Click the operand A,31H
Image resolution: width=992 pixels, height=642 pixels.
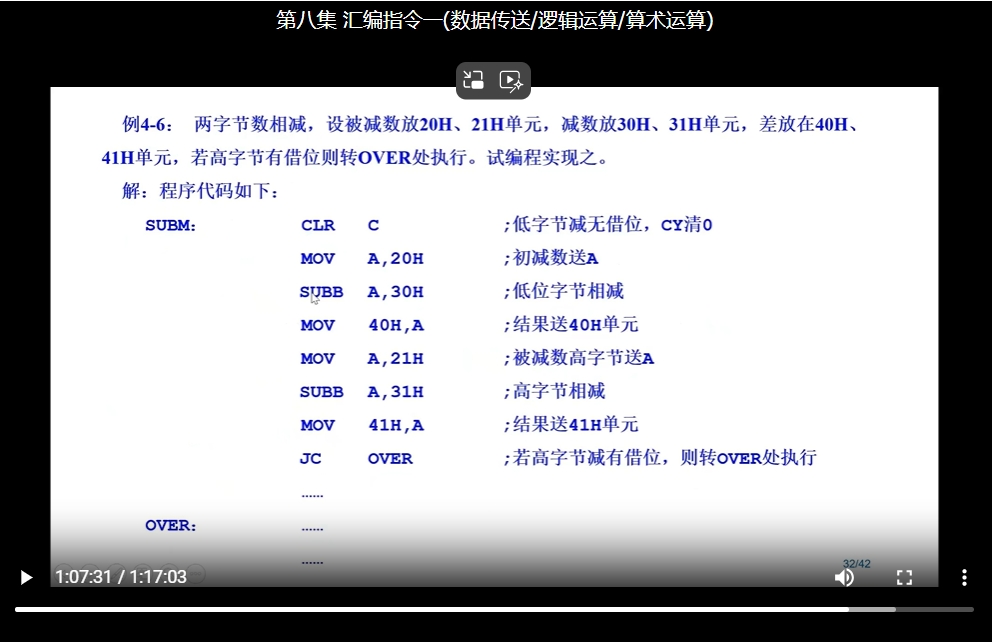coord(395,392)
